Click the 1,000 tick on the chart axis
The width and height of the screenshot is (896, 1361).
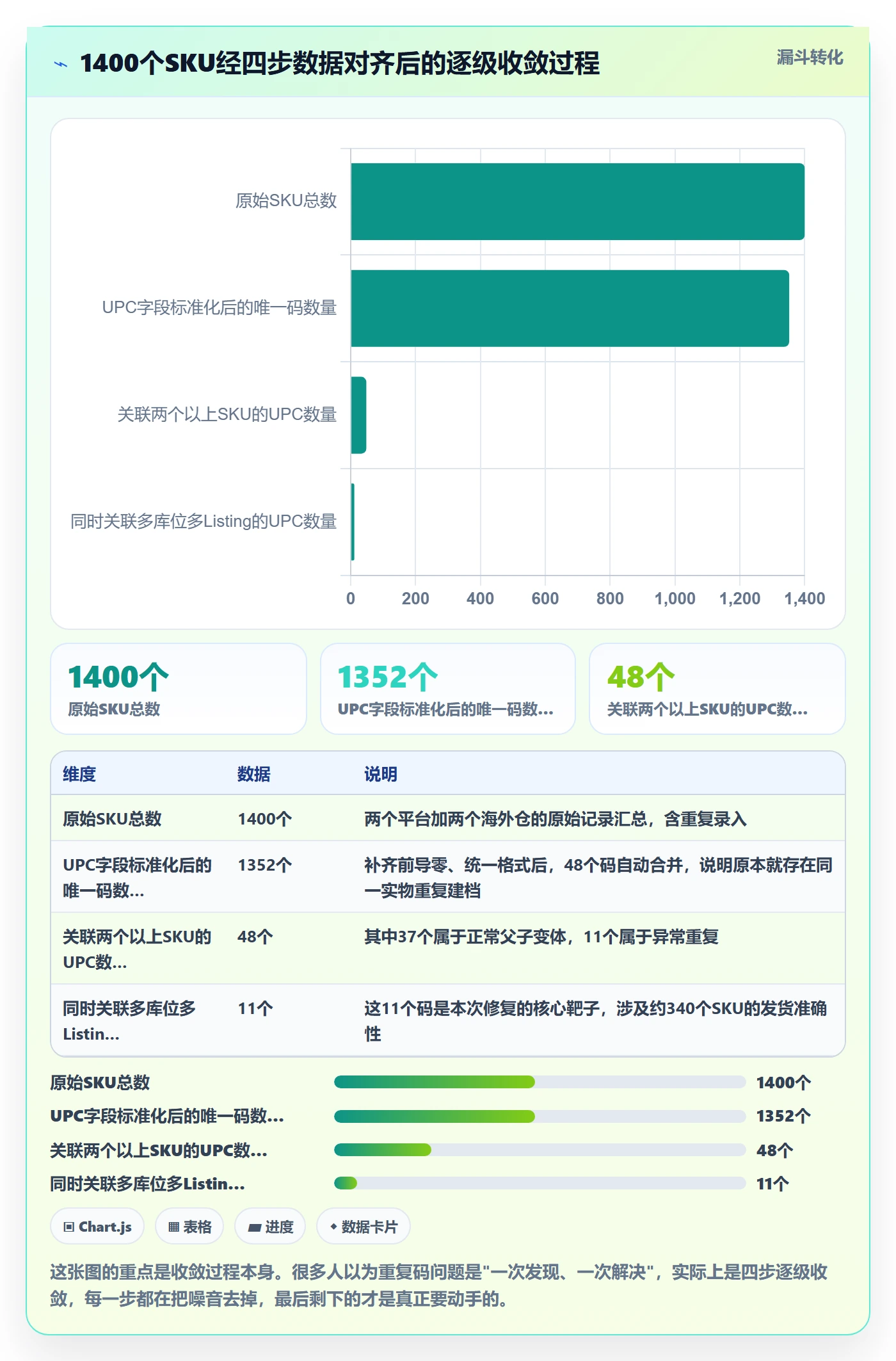point(675,599)
